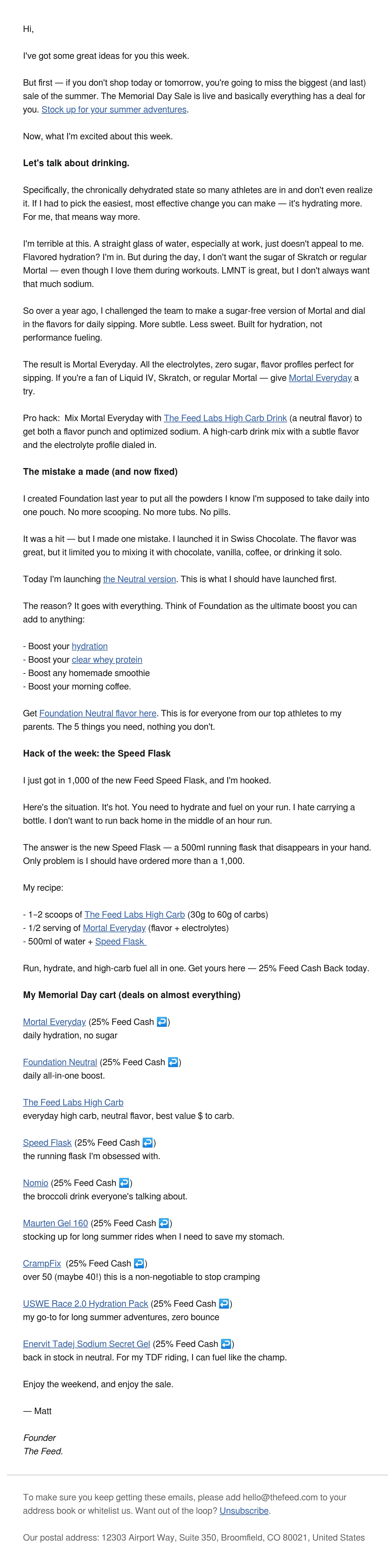Open the 'CrampFix' cart link
Viewport: 388px width, 1568px height.
click(42, 1263)
